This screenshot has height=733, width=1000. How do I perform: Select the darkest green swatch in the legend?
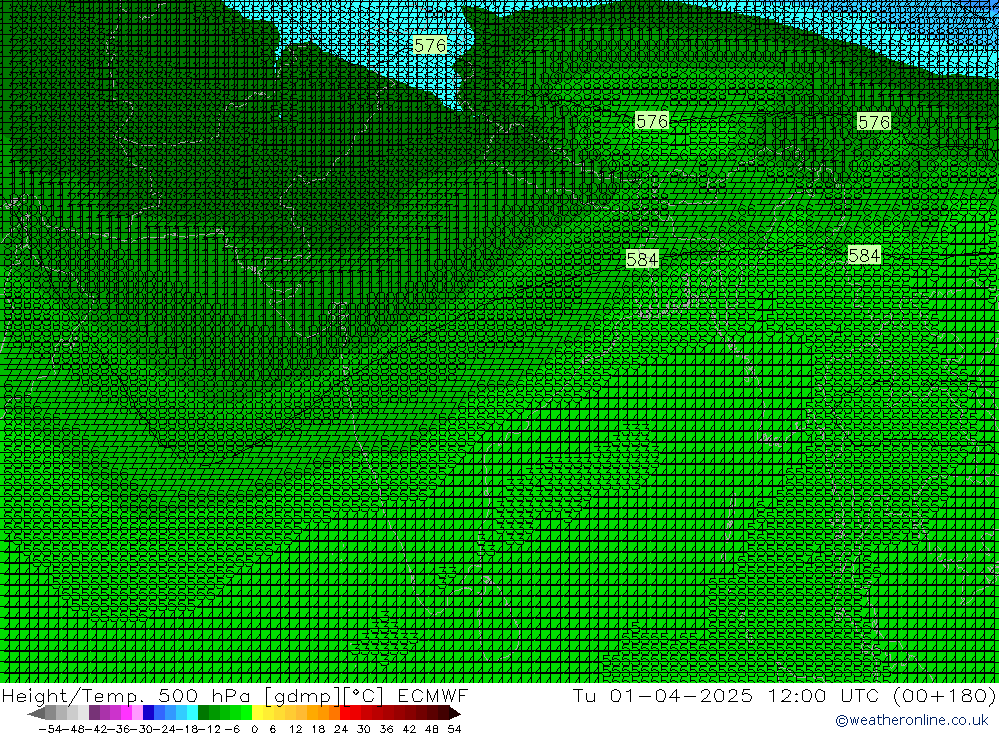coord(203,714)
